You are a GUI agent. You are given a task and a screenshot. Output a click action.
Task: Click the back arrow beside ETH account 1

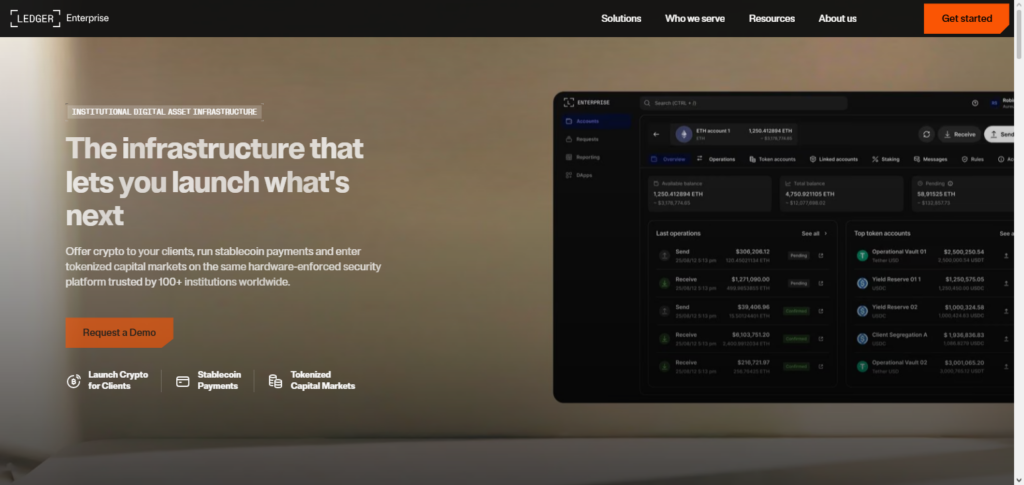pos(656,134)
